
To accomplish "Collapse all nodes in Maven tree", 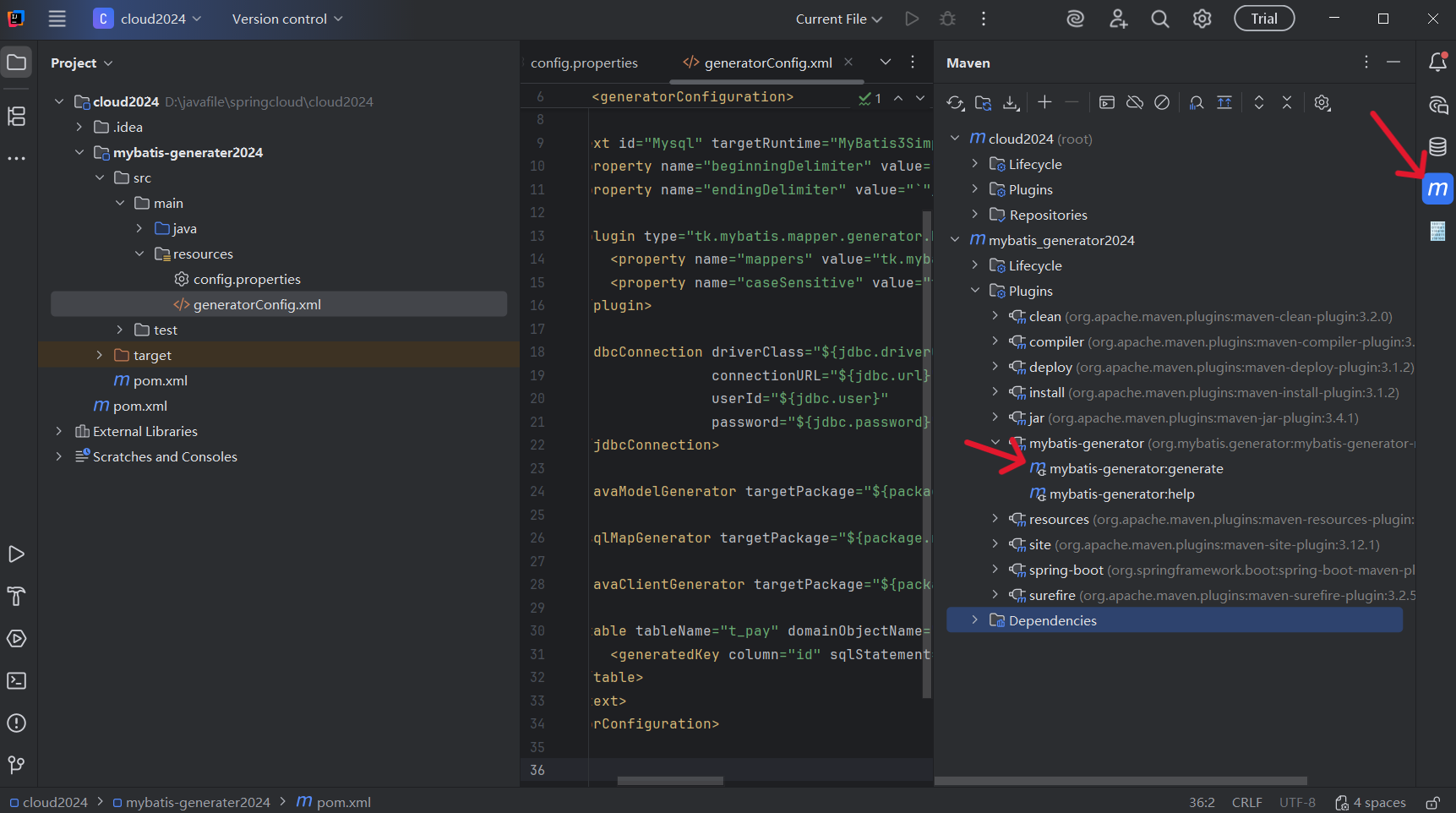I will tap(1287, 102).
